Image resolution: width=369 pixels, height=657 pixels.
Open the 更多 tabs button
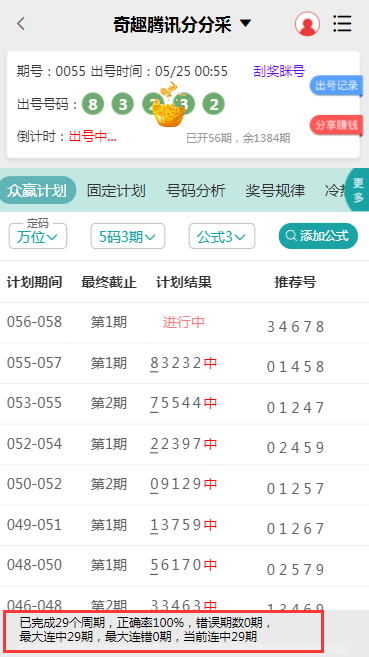tap(357, 190)
